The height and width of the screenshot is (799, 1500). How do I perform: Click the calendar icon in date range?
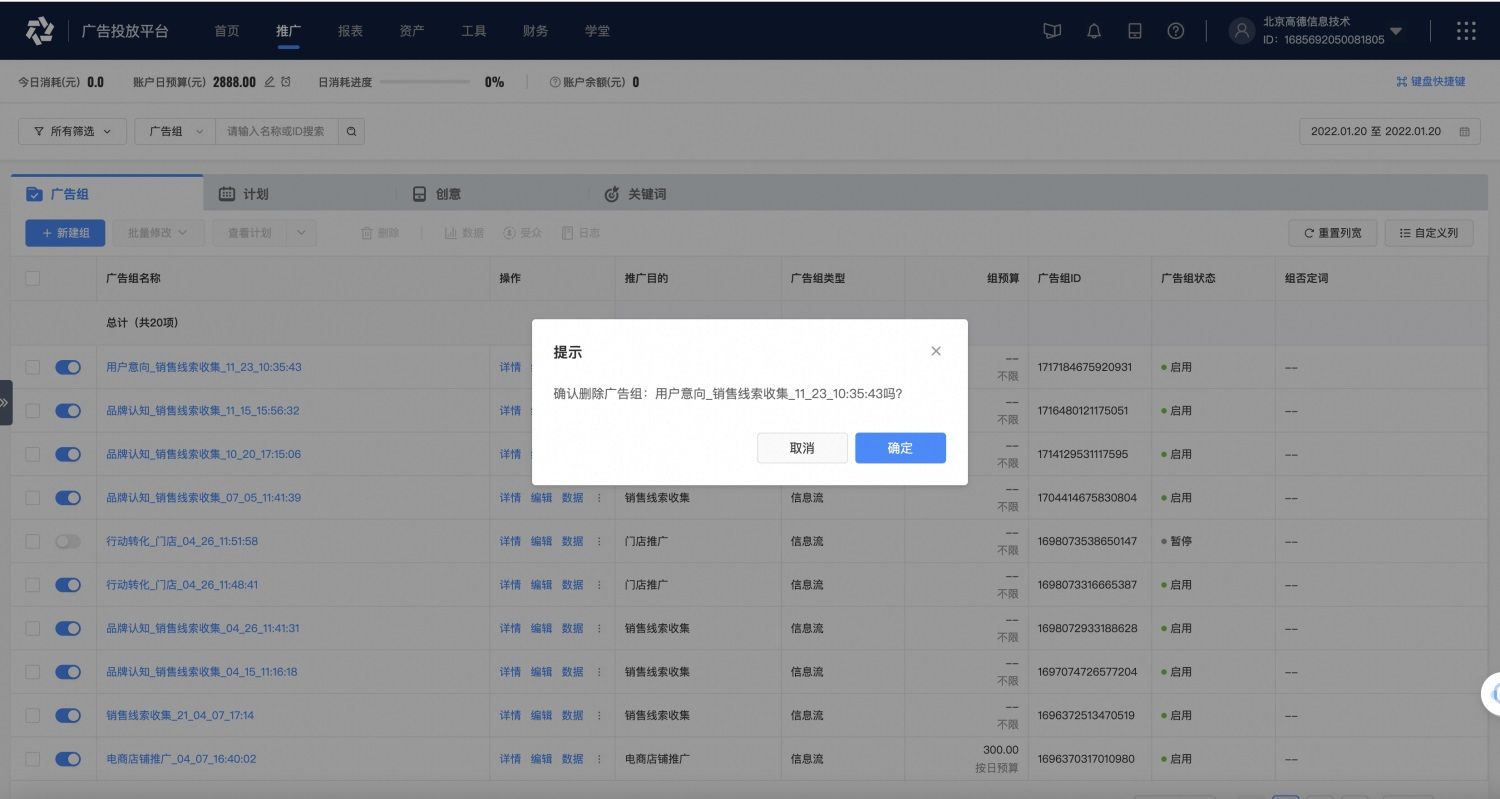(1465, 131)
